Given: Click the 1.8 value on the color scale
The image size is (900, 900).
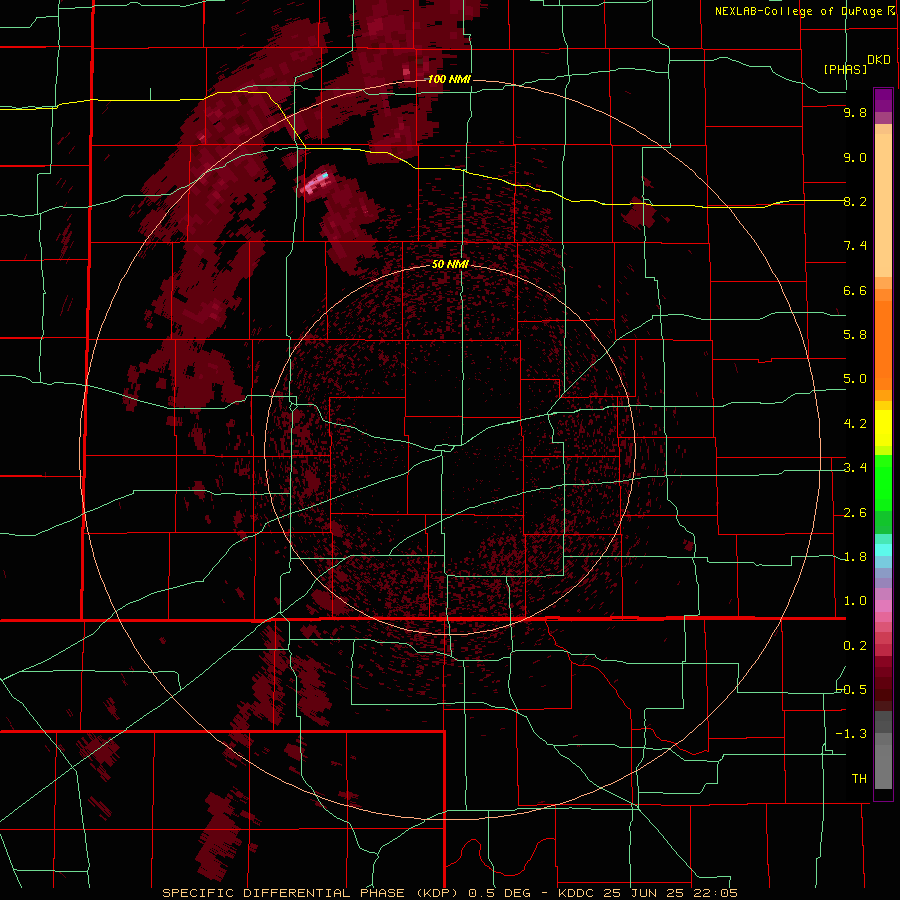Looking at the screenshot, I should click(855, 557).
